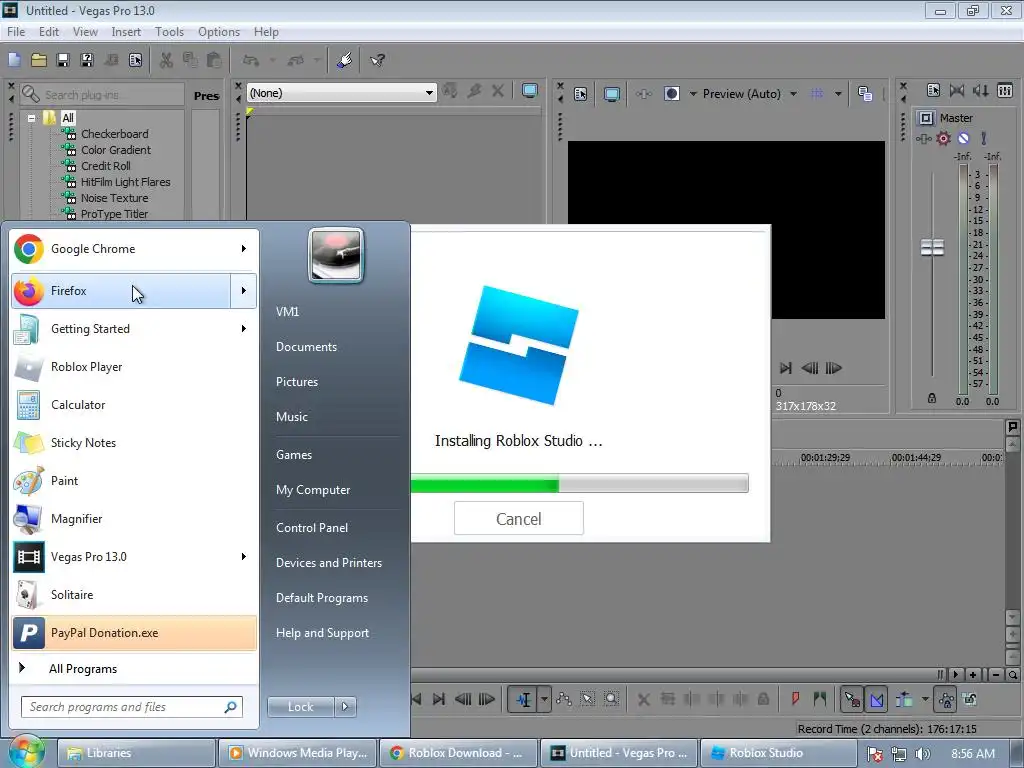The width and height of the screenshot is (1024, 768).
Task: Launch PayPal Donation.exe from Start menu
Action: click(x=134, y=633)
